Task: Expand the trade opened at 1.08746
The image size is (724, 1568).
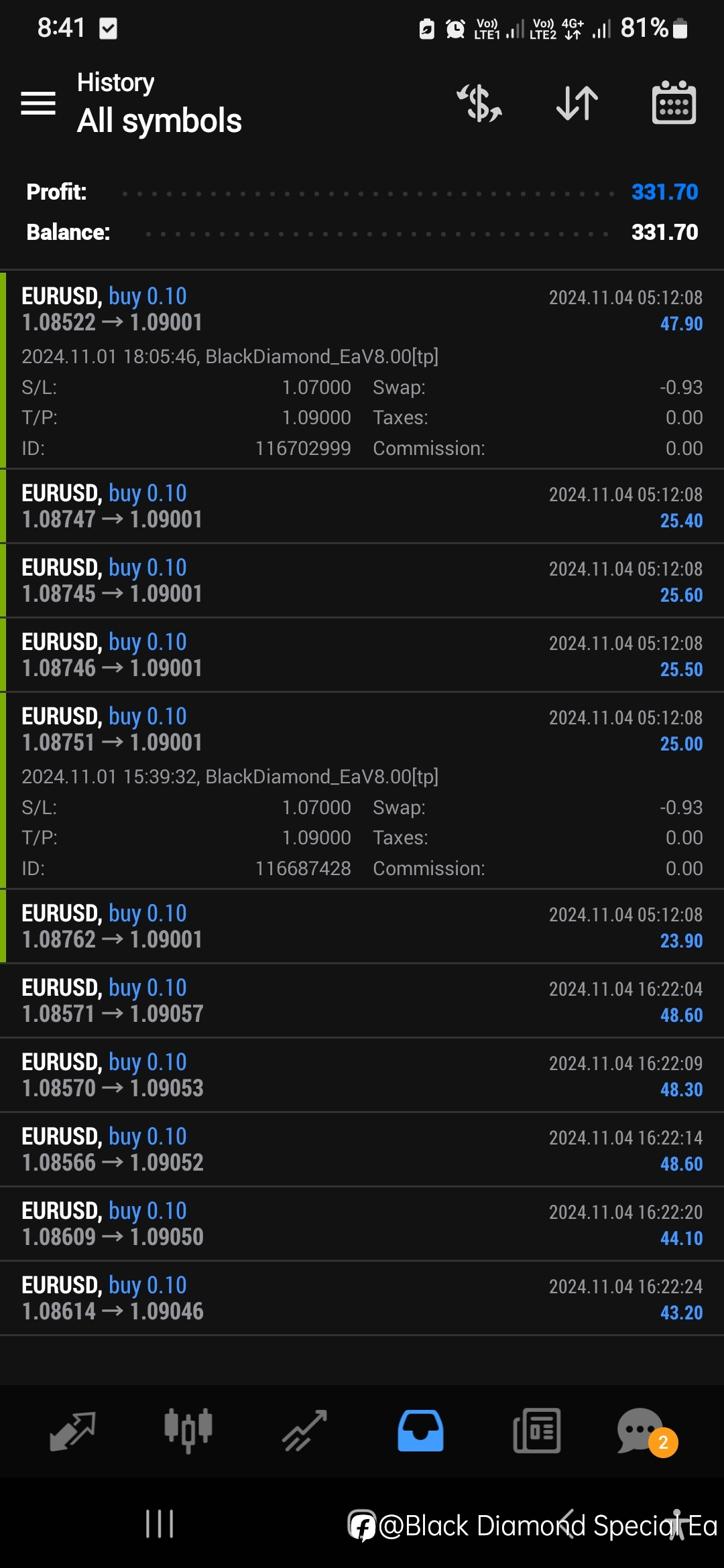Action: click(362, 655)
